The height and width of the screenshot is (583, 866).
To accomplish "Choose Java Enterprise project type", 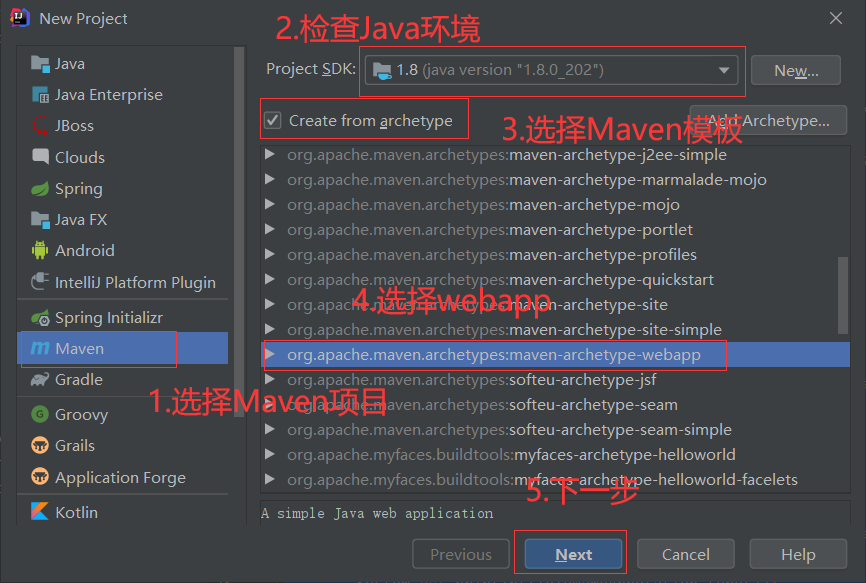I will coord(125,95).
